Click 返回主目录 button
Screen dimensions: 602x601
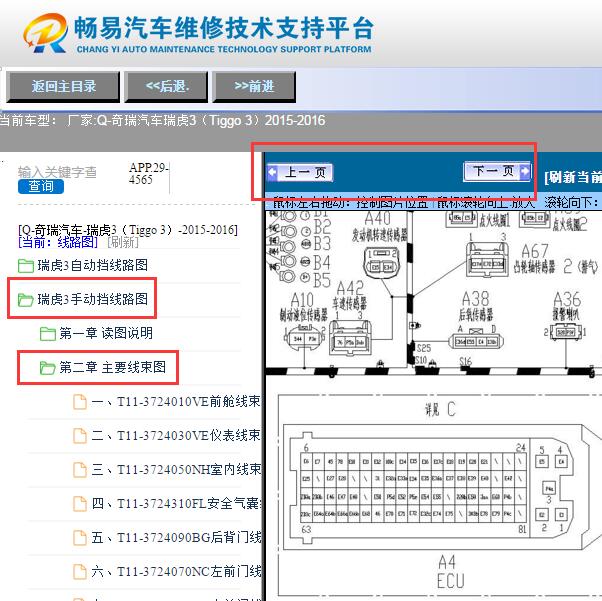(x=63, y=86)
